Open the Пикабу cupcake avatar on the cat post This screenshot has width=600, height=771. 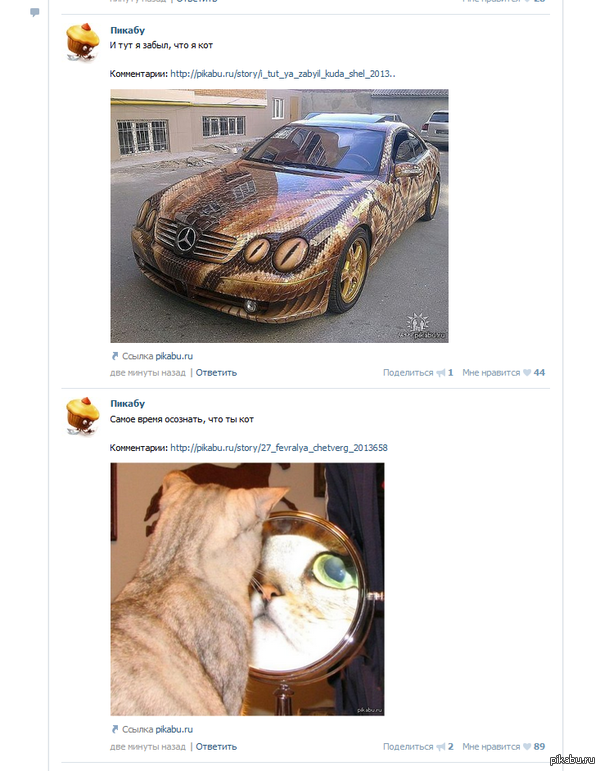[x=83, y=416]
